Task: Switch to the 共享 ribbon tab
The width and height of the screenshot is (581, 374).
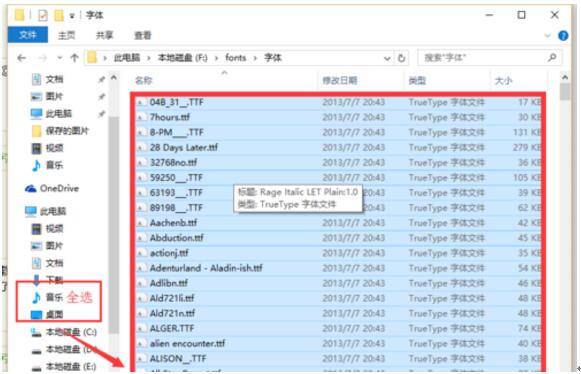Action: click(104, 35)
